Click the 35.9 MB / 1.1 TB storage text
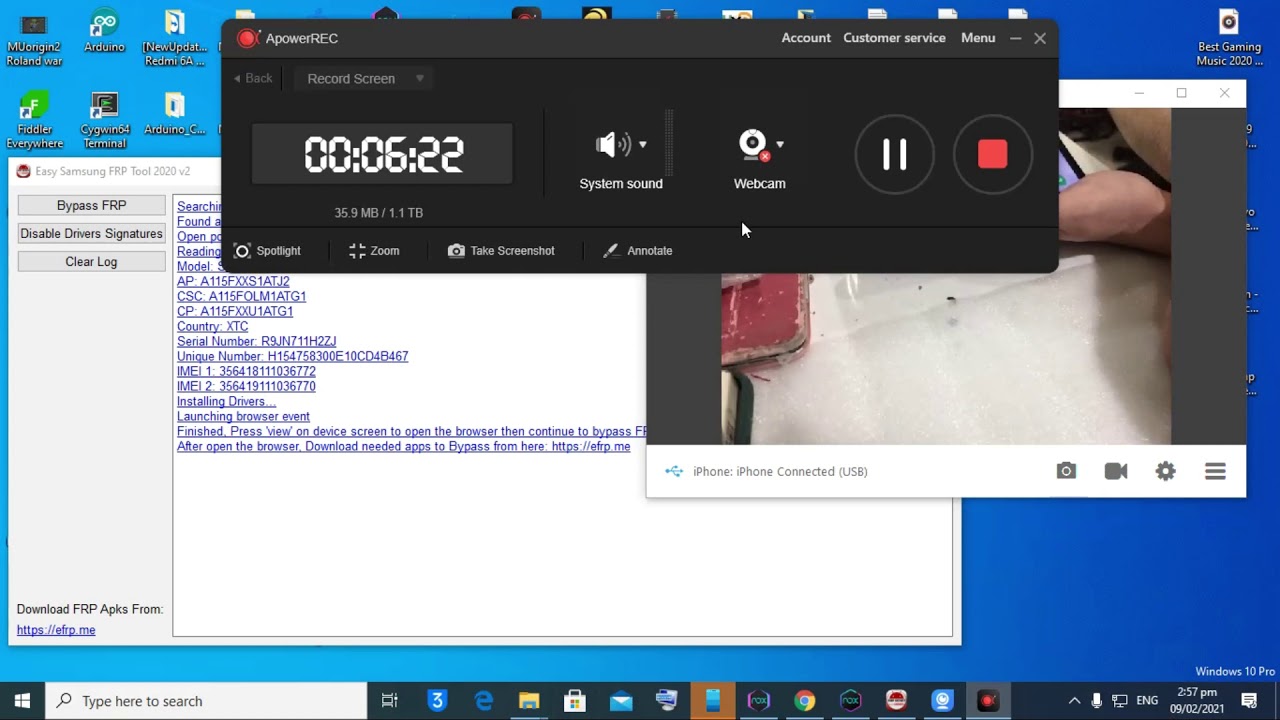The image size is (1280, 720). (379, 213)
